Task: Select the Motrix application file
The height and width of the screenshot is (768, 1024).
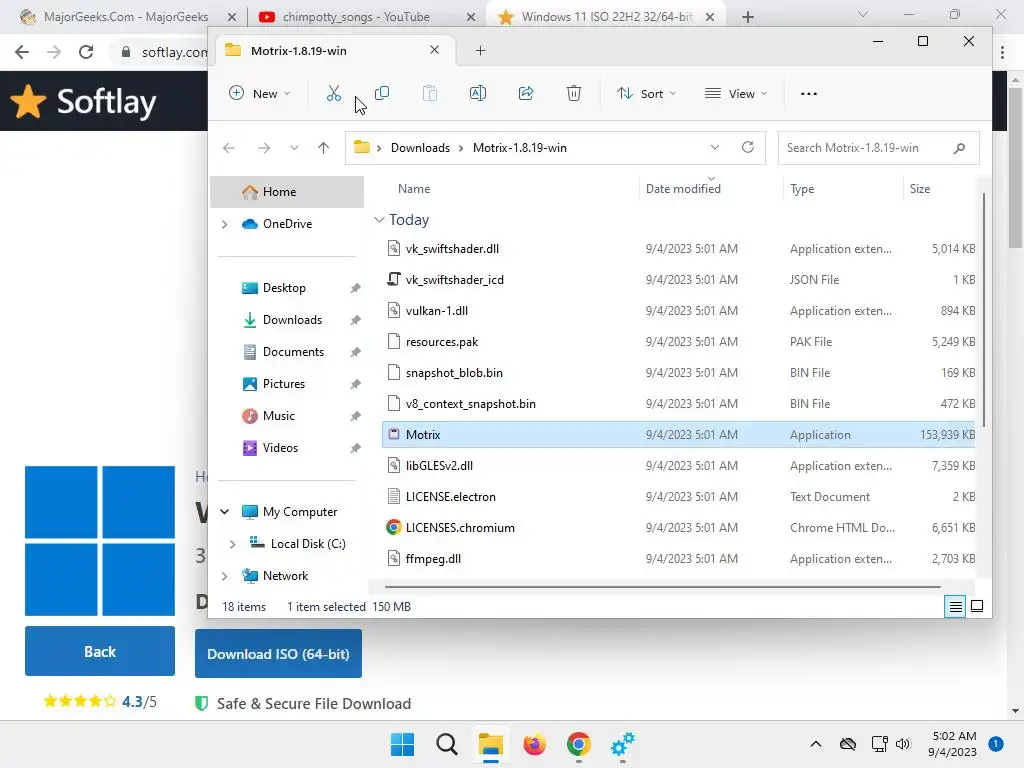Action: [678, 435]
